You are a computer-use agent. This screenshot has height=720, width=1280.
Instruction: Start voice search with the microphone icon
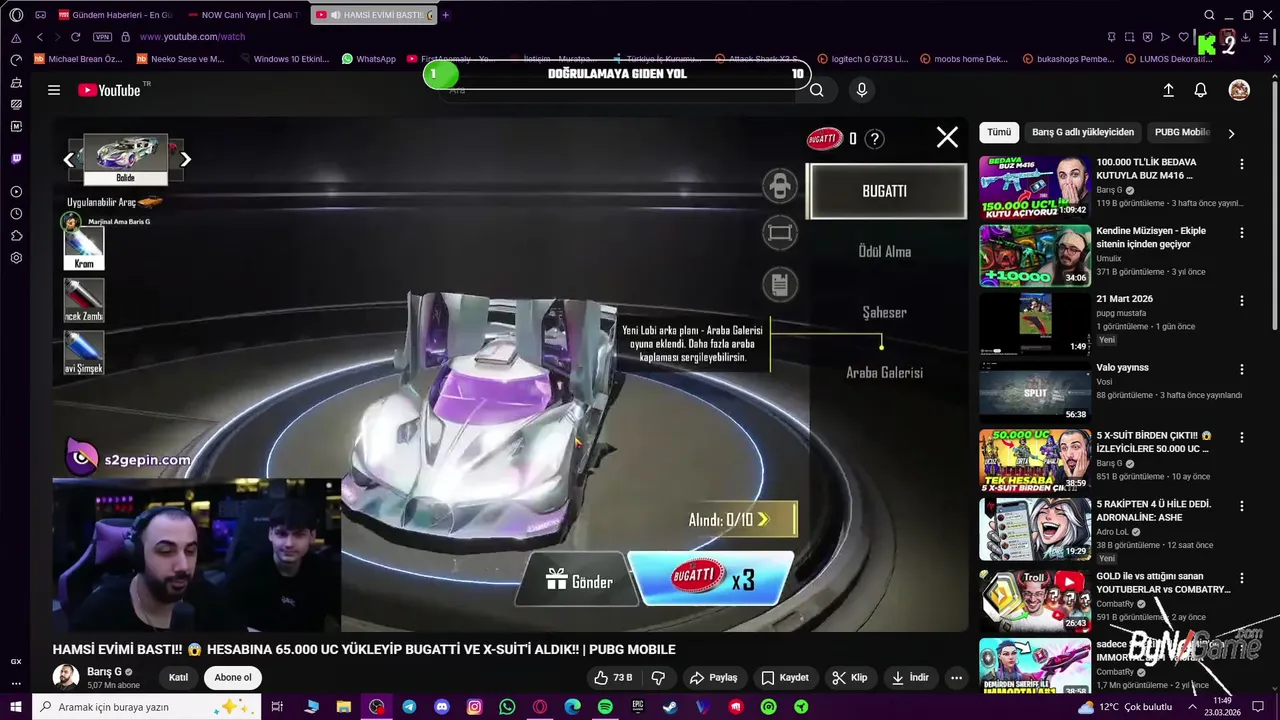(x=861, y=90)
